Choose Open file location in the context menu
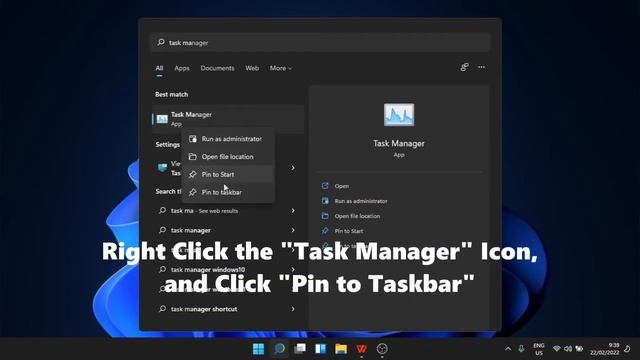This screenshot has height=360, width=640. click(228, 157)
